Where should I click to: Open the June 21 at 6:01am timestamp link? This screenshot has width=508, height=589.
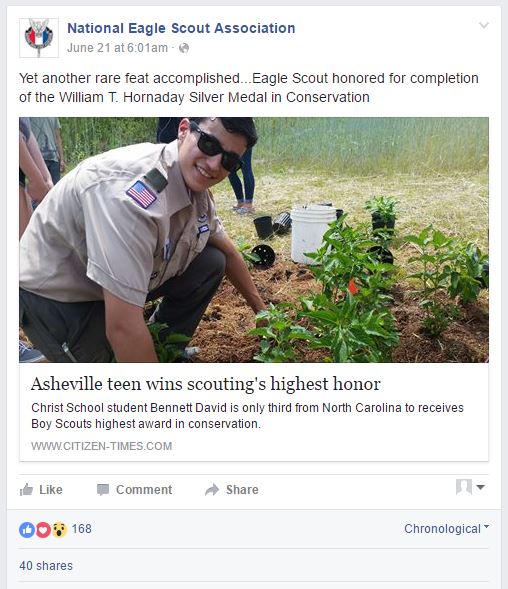[x=117, y=48]
